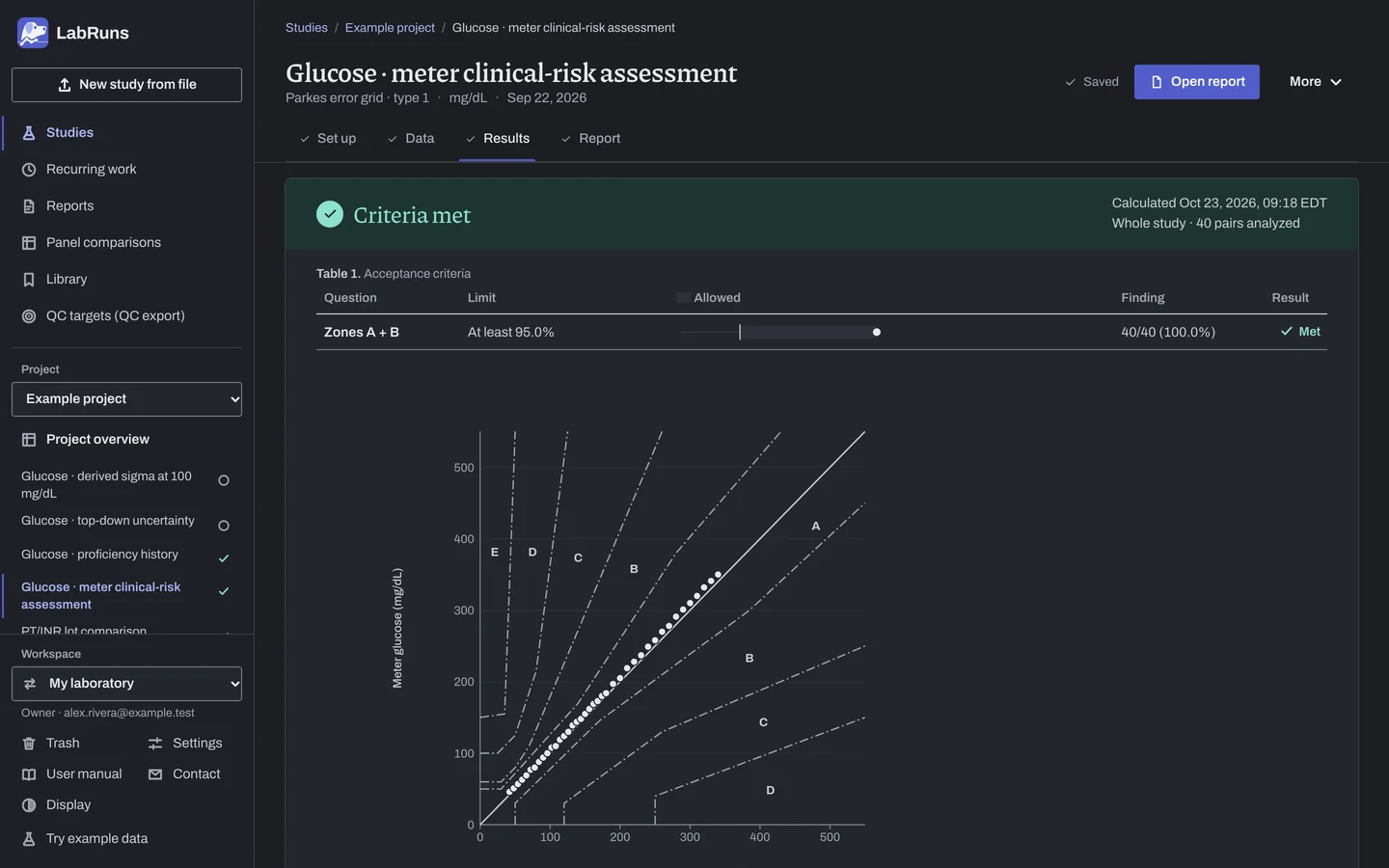1389x868 pixels.
Task: Click the sliders icon beside Settings
Action: (155, 744)
